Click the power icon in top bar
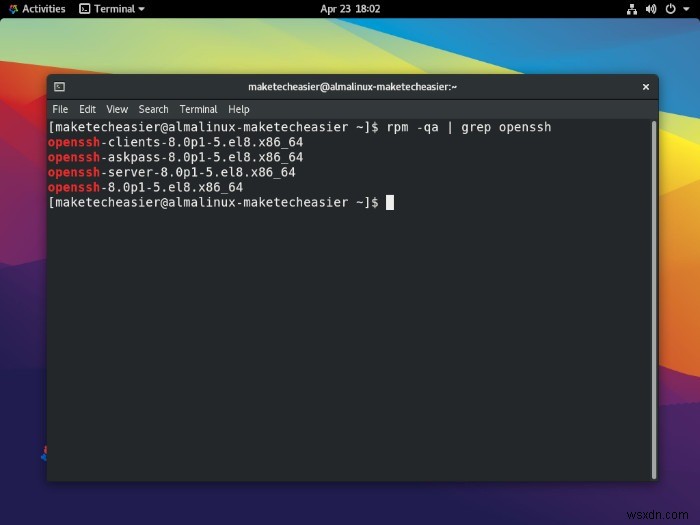This screenshot has width=700, height=525. 670,9
